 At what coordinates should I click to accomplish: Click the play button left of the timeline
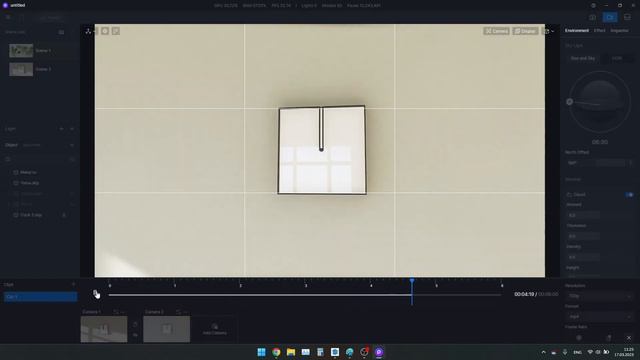(x=95, y=293)
